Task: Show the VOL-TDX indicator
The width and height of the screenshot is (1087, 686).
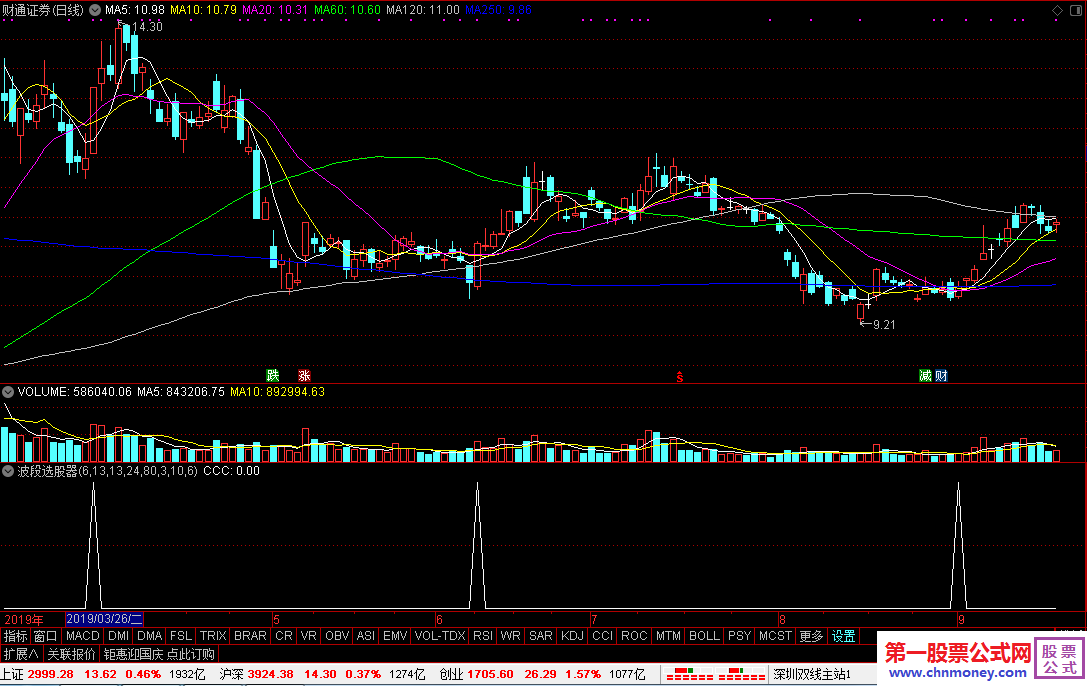Action: click(440, 636)
